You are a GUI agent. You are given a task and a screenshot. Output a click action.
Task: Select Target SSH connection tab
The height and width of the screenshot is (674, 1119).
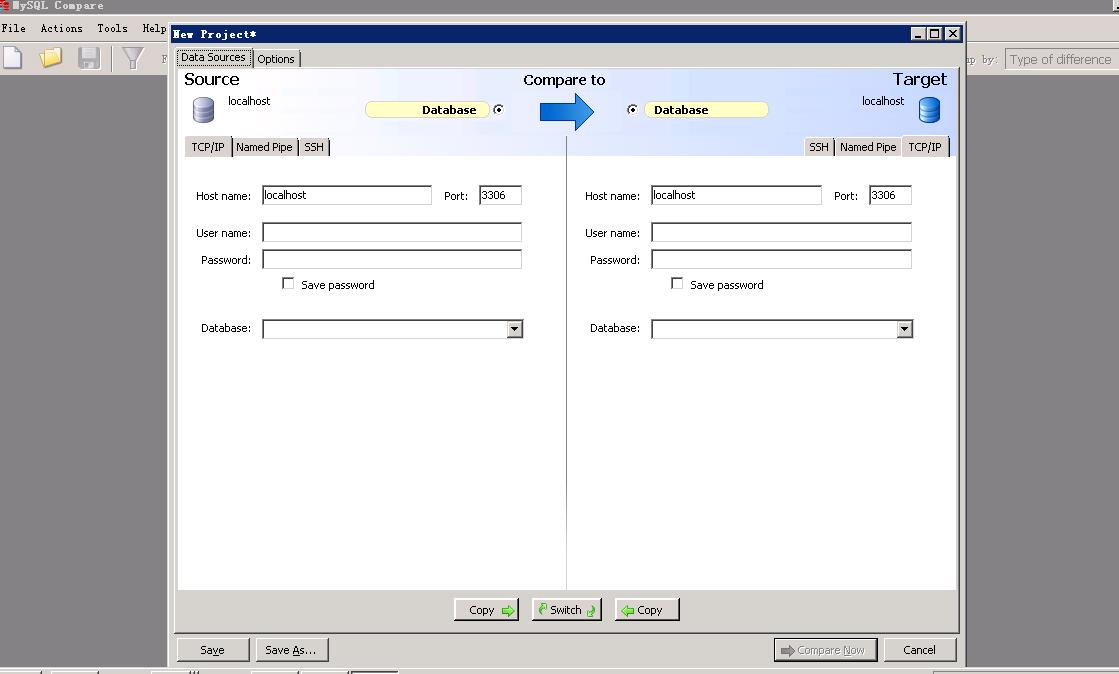(819, 147)
